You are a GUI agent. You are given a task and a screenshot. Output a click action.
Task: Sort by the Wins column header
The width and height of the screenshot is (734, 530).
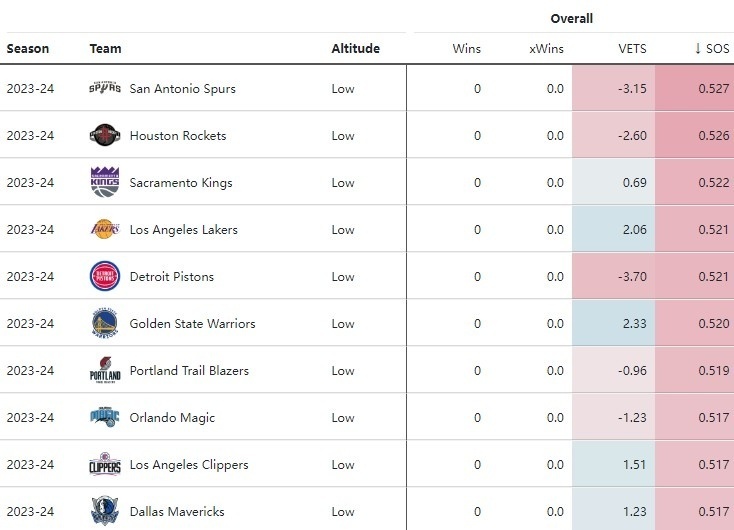pyautogui.click(x=466, y=49)
